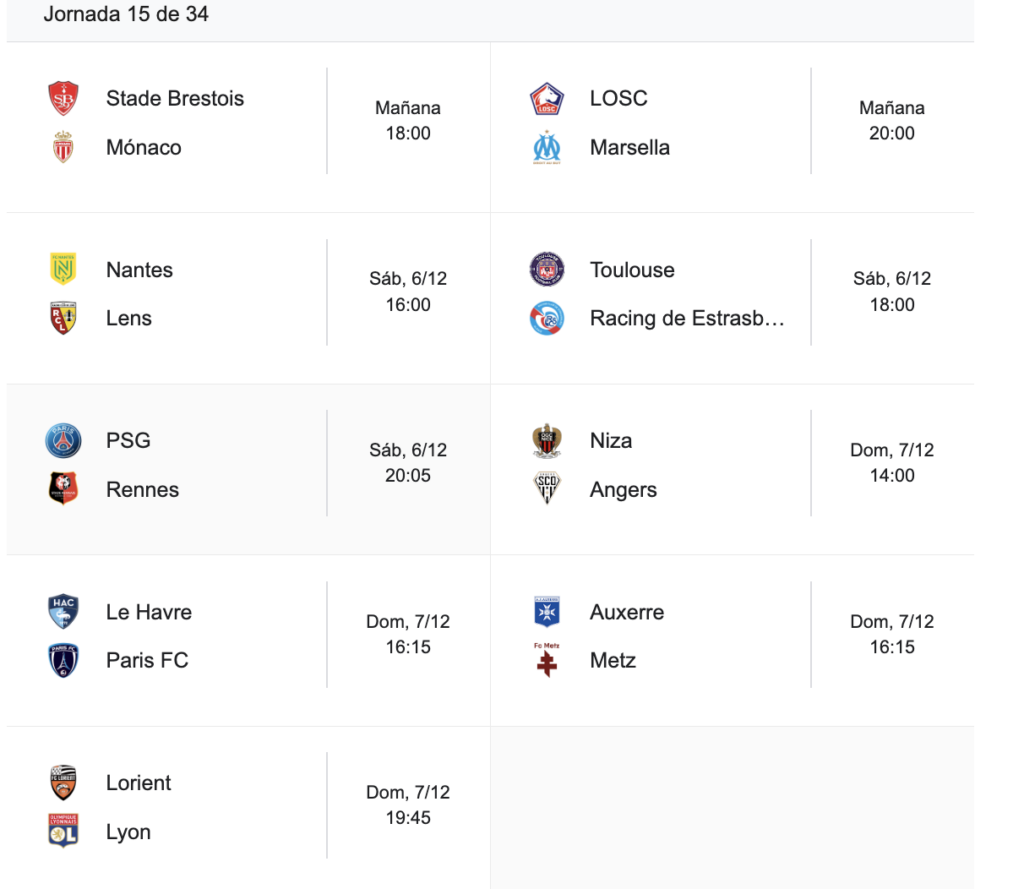The image size is (1024, 889).
Task: Click the Lens club crest
Action: click(63, 318)
